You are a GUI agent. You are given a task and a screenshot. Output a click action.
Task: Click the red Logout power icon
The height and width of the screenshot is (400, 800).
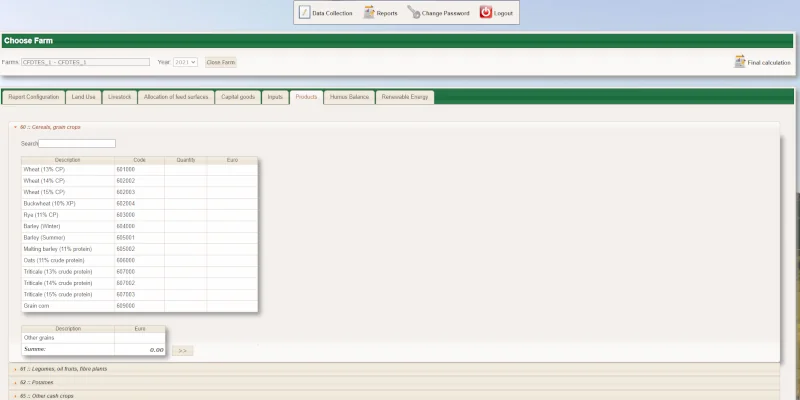pos(486,13)
